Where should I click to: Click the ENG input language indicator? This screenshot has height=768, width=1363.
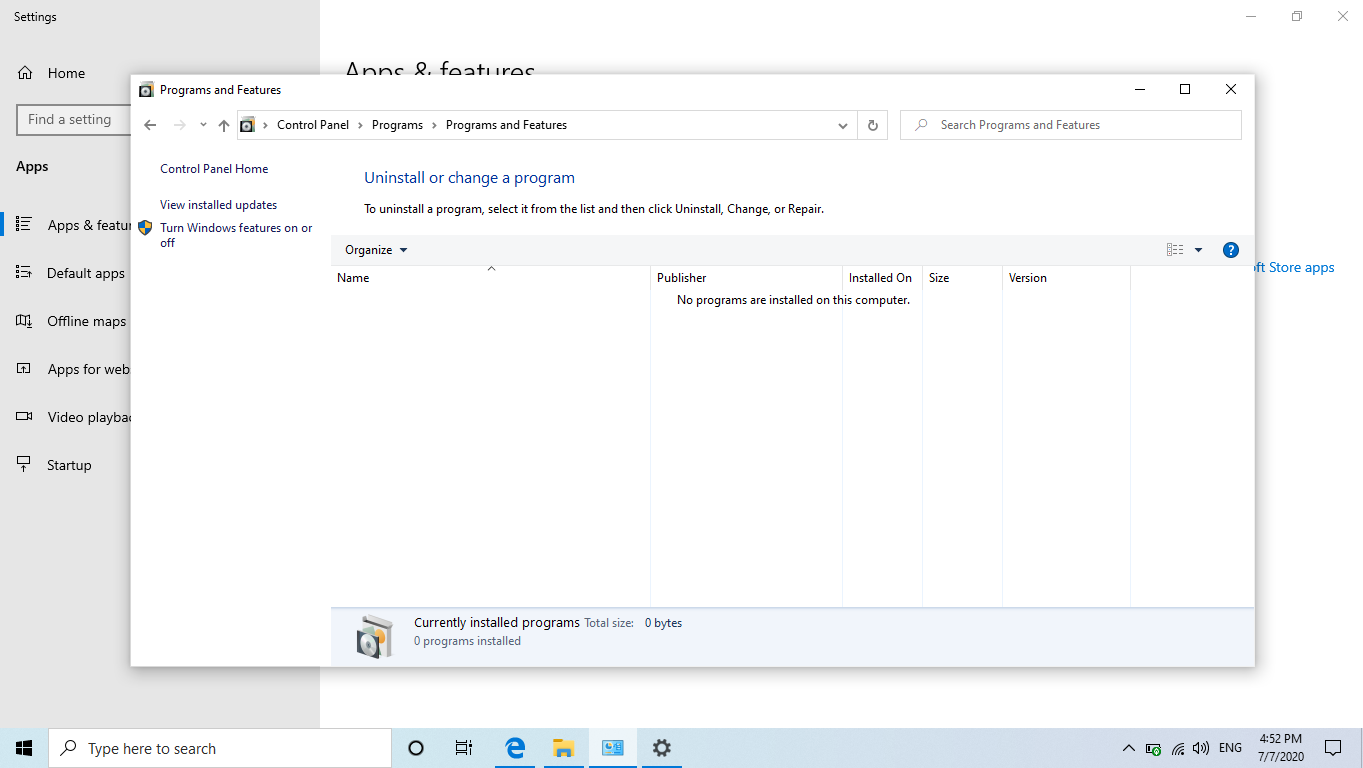tap(1231, 748)
